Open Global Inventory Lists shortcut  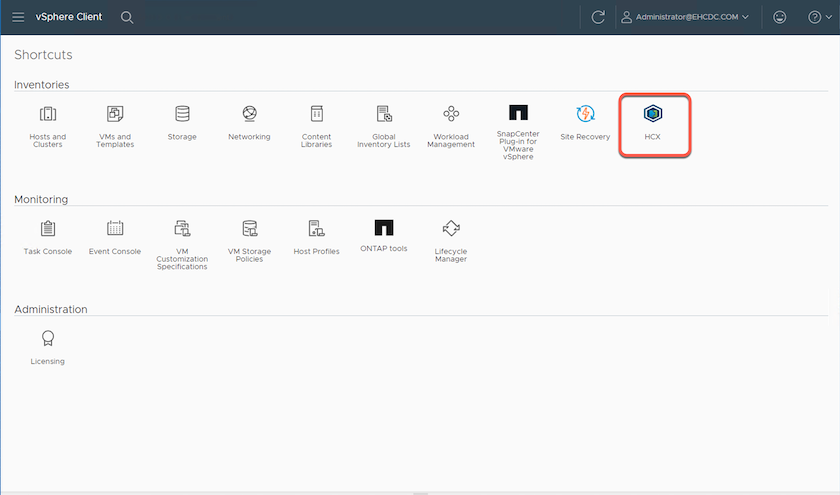coord(384,126)
